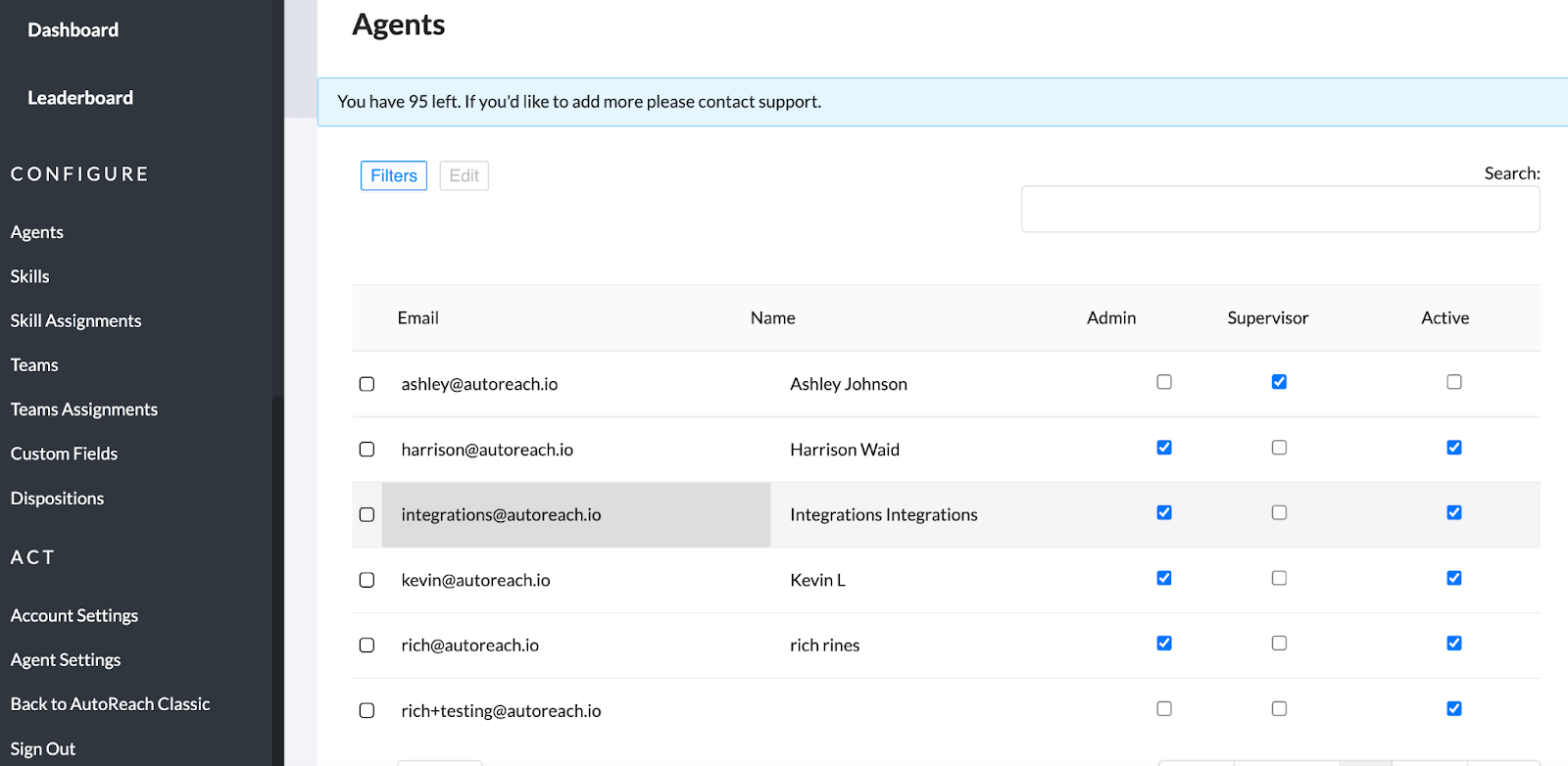The width and height of the screenshot is (1568, 766).
Task: Click the ashley@autoreach.io email cell
Action: (576, 384)
